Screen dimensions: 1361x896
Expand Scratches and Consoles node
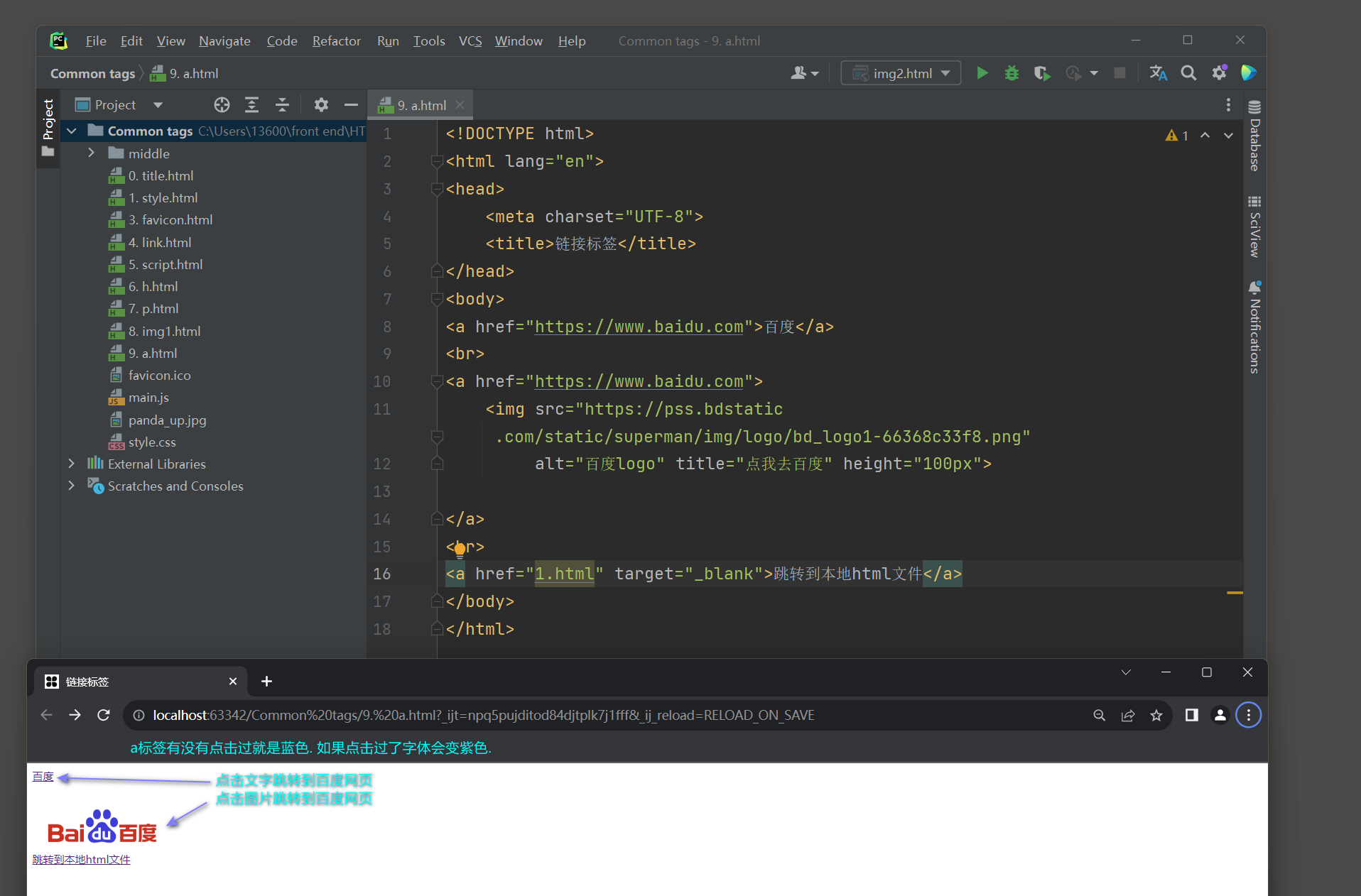pos(71,486)
